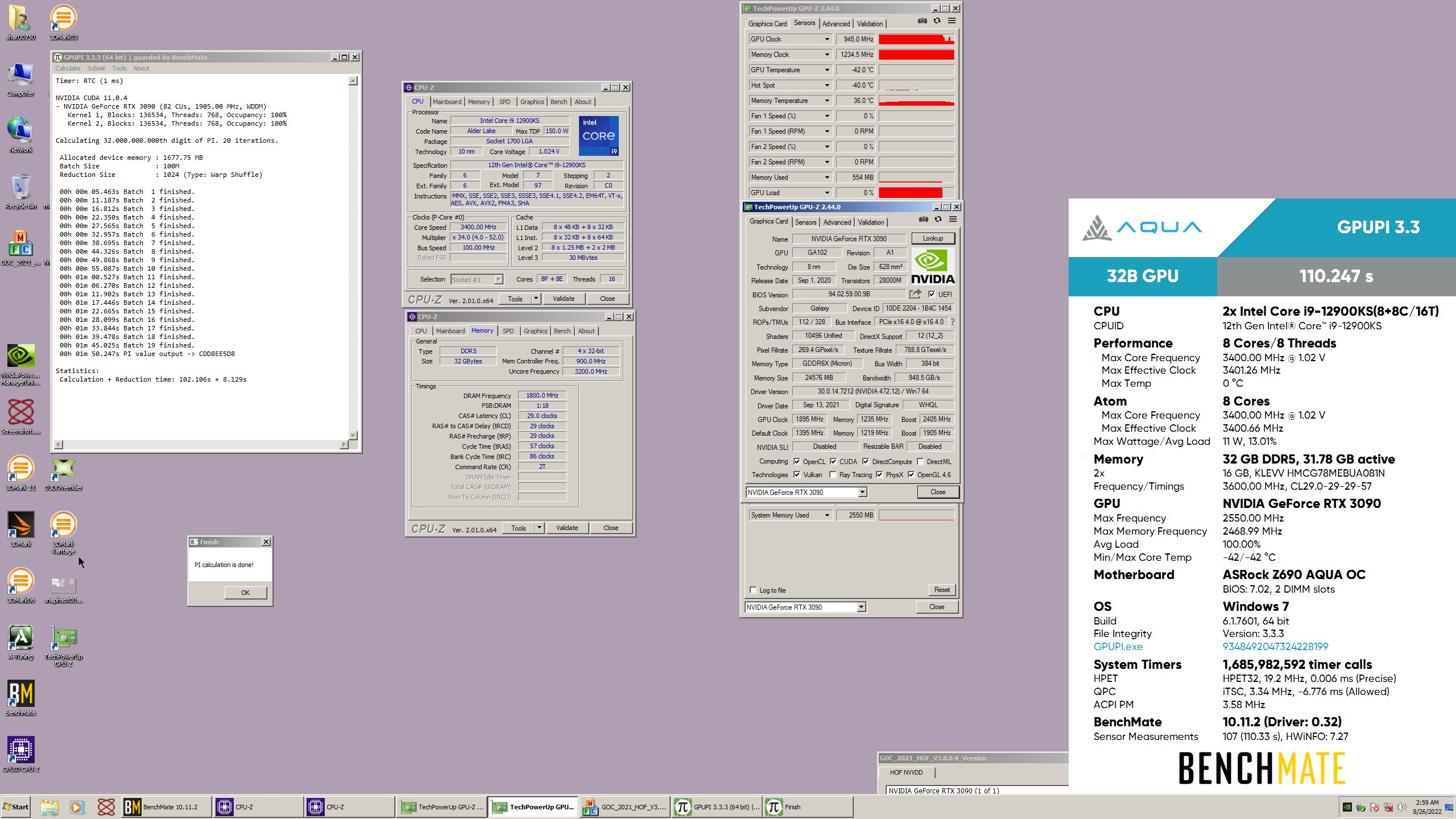This screenshot has height=819, width=1456.
Task: Open the CPU-Z Socket #1 selection dropdown
Action: pos(498,279)
